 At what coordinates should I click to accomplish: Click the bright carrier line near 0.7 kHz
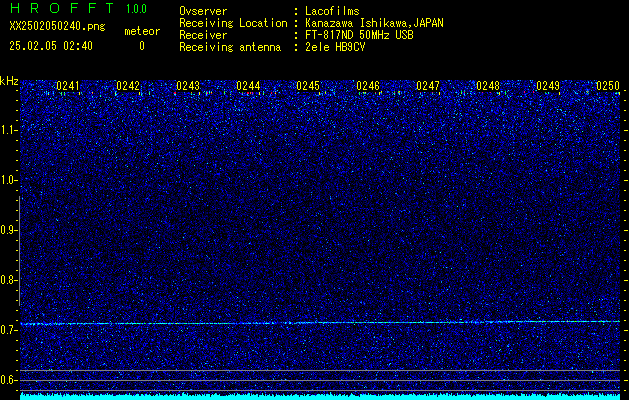click(x=320, y=323)
